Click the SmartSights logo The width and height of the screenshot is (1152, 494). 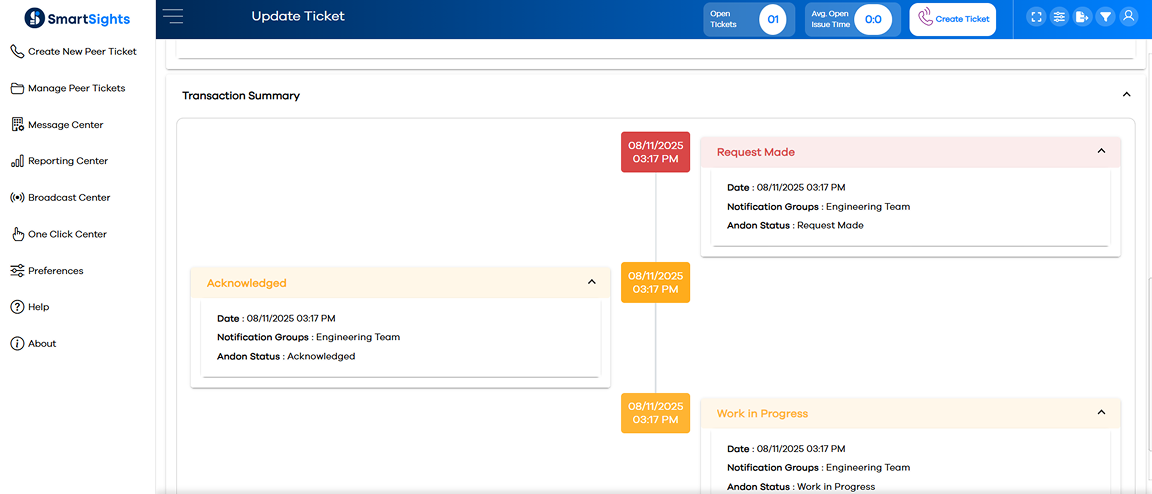(77, 18)
